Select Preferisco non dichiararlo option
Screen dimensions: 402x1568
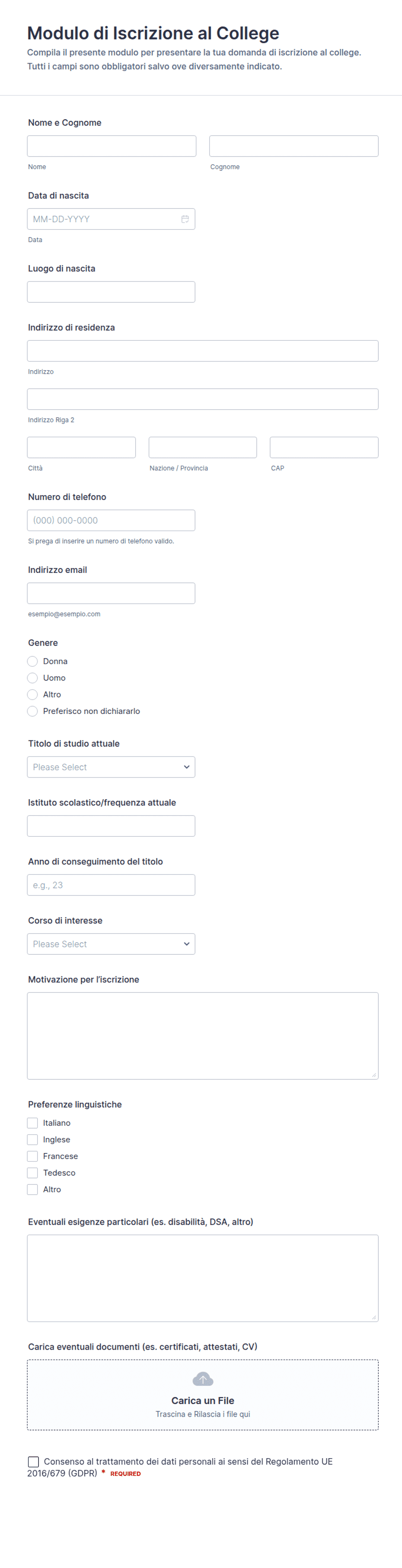[x=33, y=711]
